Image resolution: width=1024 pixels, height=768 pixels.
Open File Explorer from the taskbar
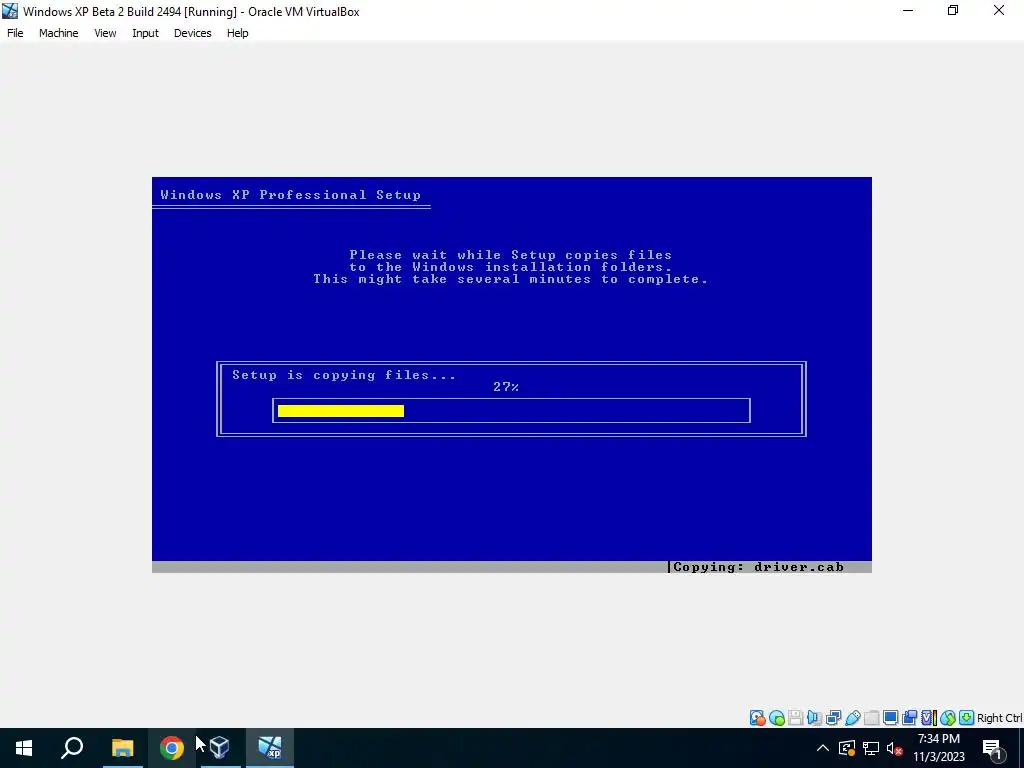122,748
